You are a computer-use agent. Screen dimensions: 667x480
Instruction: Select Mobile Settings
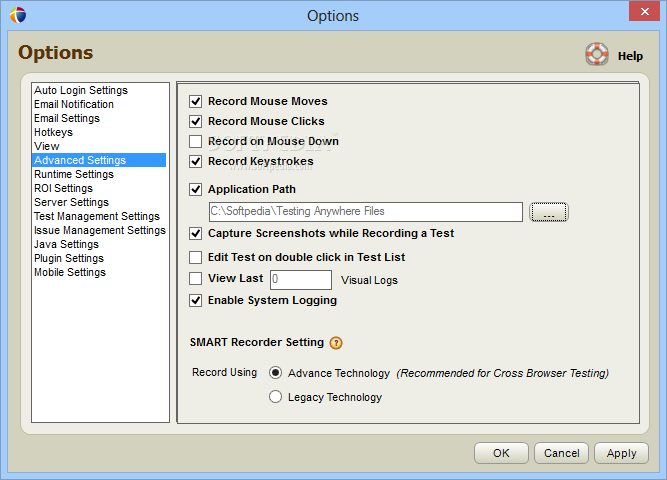[70, 272]
